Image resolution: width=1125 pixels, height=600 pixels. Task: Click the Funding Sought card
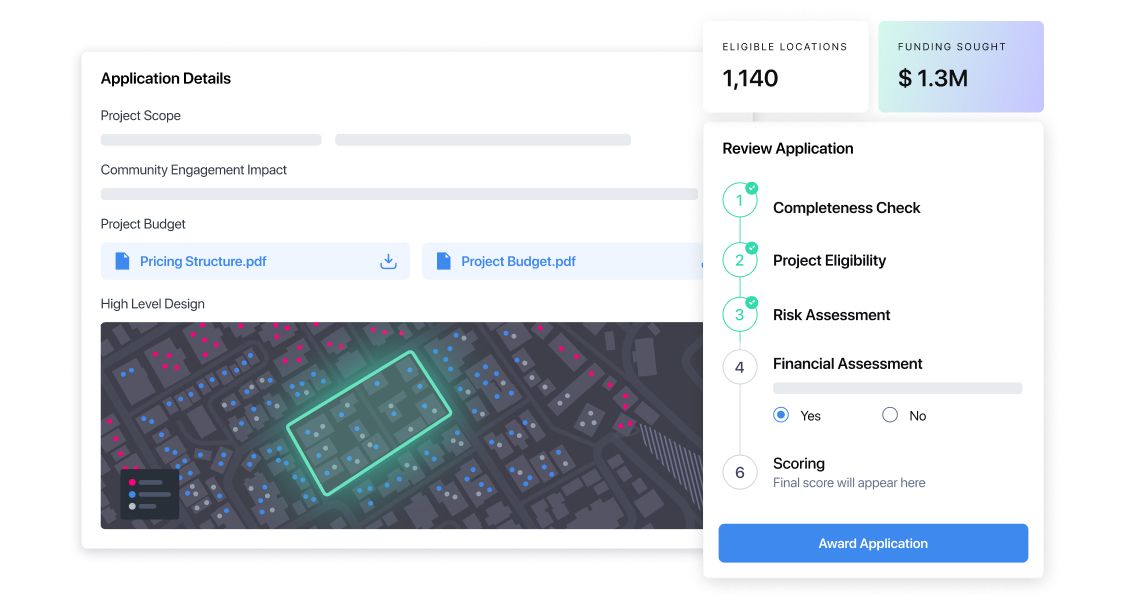point(961,67)
